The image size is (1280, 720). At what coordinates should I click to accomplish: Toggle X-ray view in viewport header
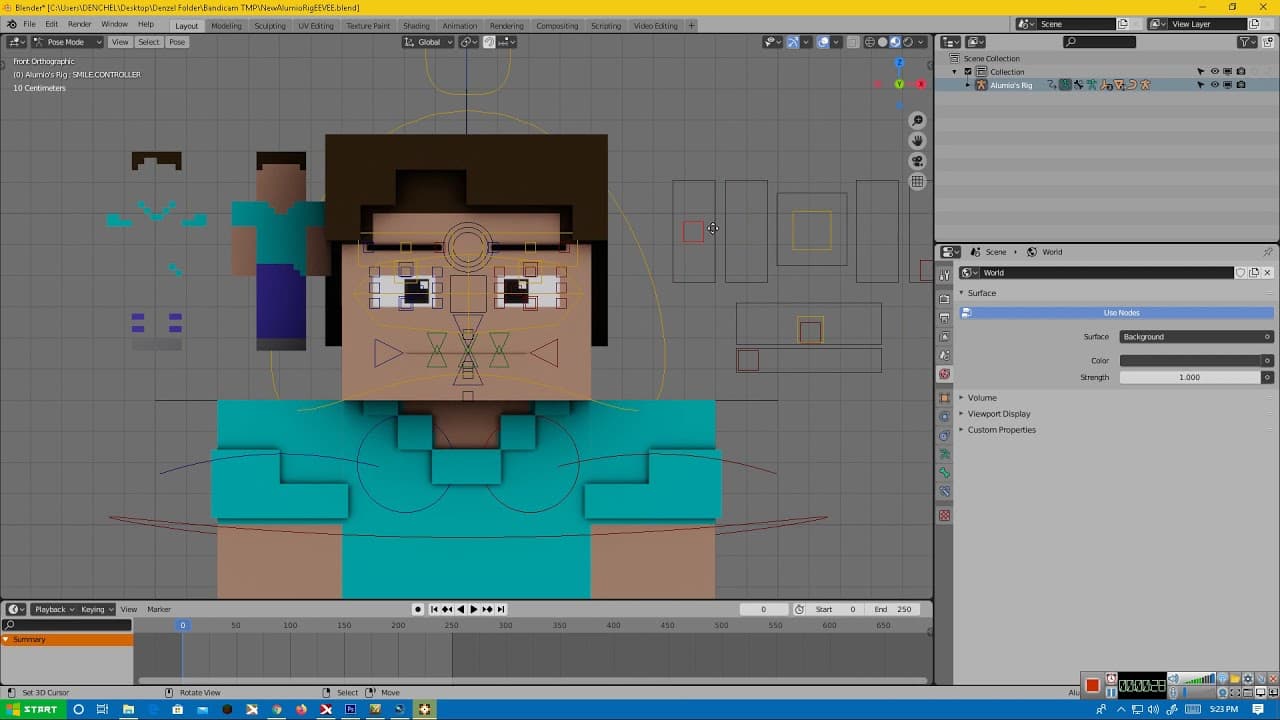(853, 42)
